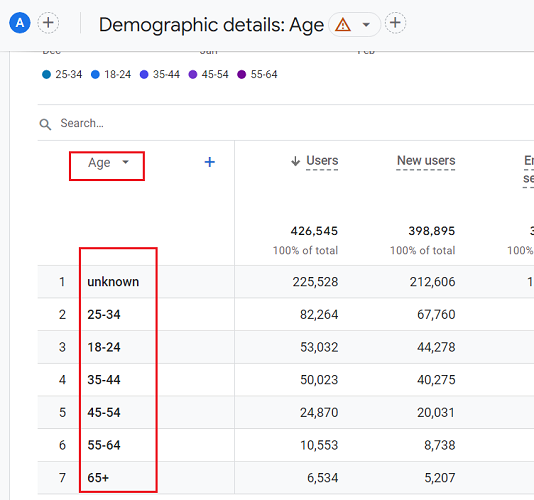
Task: Click the New users total 398,895
Action: pyautogui.click(x=431, y=231)
